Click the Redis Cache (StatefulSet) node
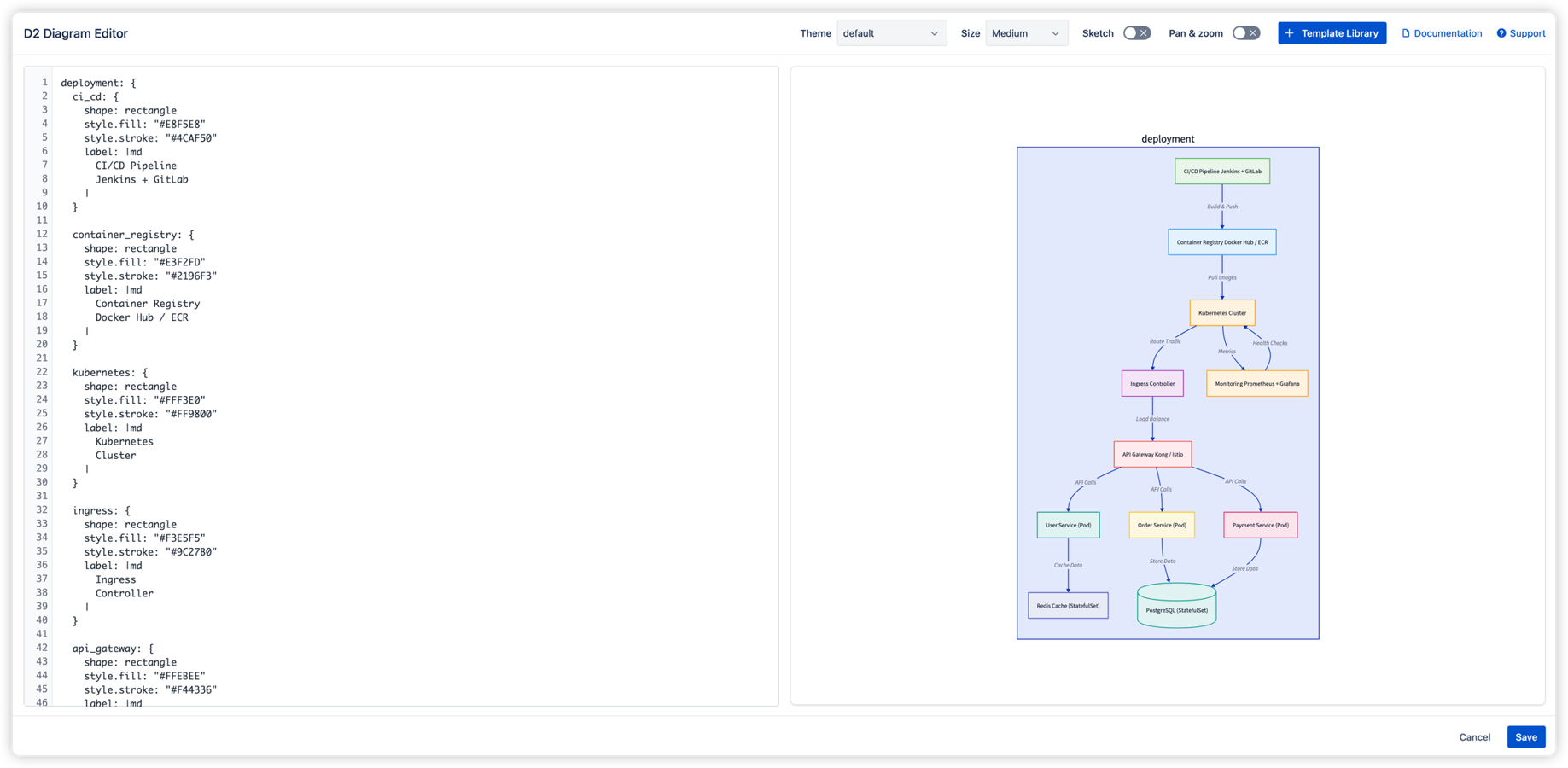1568x768 pixels. pos(1068,605)
